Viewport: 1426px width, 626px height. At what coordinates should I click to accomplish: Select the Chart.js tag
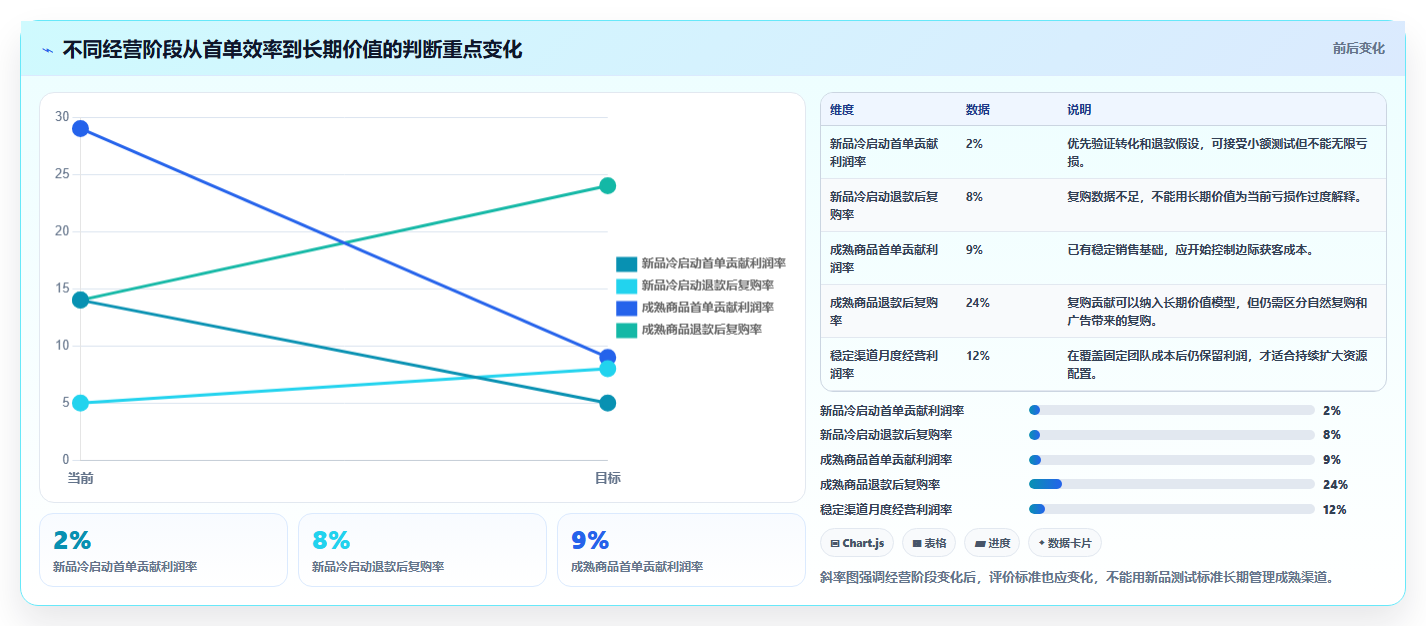pos(856,543)
